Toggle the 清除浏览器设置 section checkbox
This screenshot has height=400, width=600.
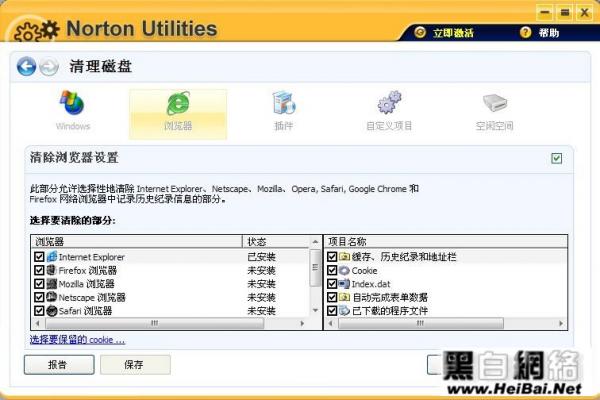[556, 158]
